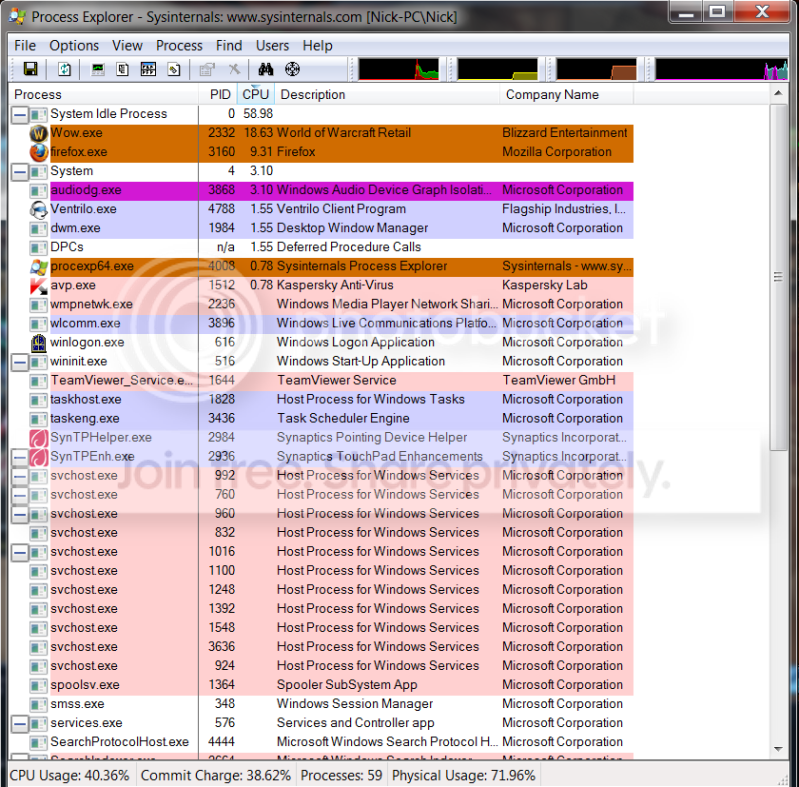This screenshot has height=787, width=799.
Task: Click the Properties toolbar icon
Action: [207, 69]
